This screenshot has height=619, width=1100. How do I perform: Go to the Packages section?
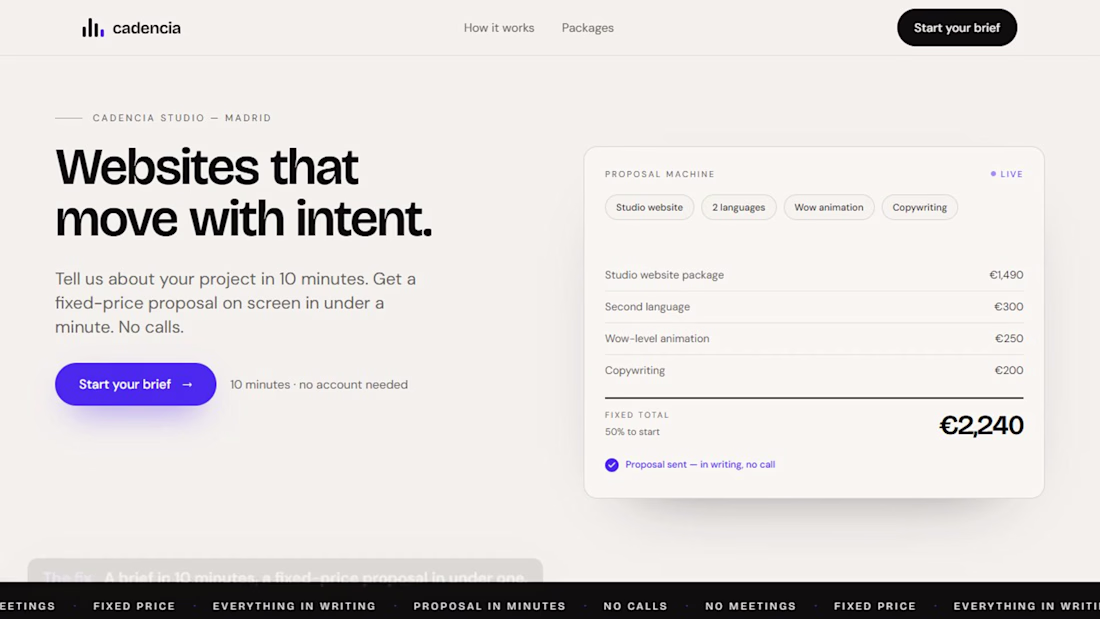tap(587, 28)
